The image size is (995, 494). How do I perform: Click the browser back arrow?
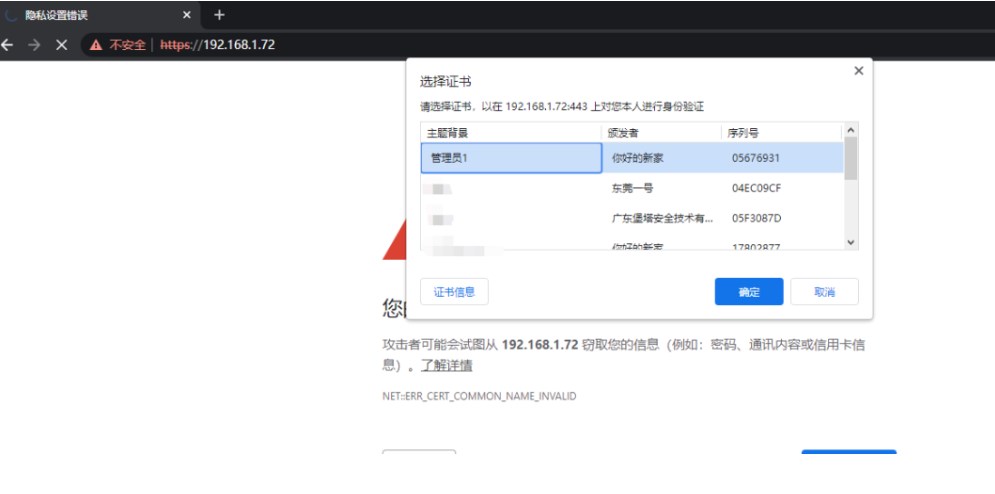tap(9, 45)
